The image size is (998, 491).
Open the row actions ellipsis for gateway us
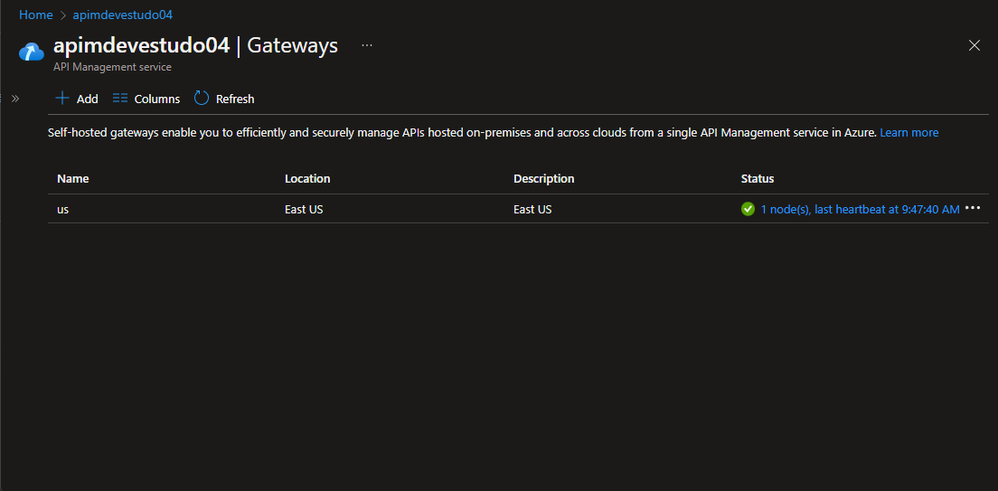pos(973,208)
